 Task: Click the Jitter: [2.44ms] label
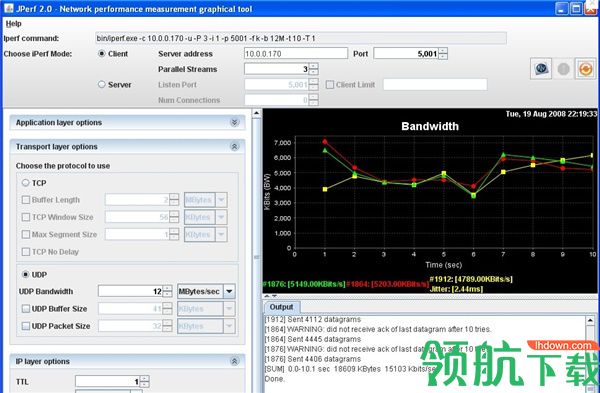[x=456, y=289]
